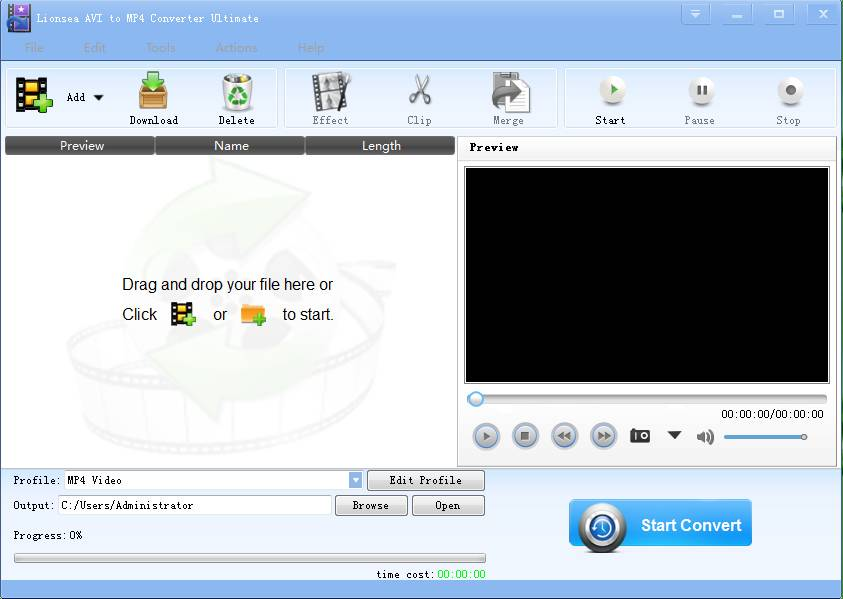The width and height of the screenshot is (843, 599).
Task: Click the add-folder icon in drop area
Action: (x=253, y=315)
